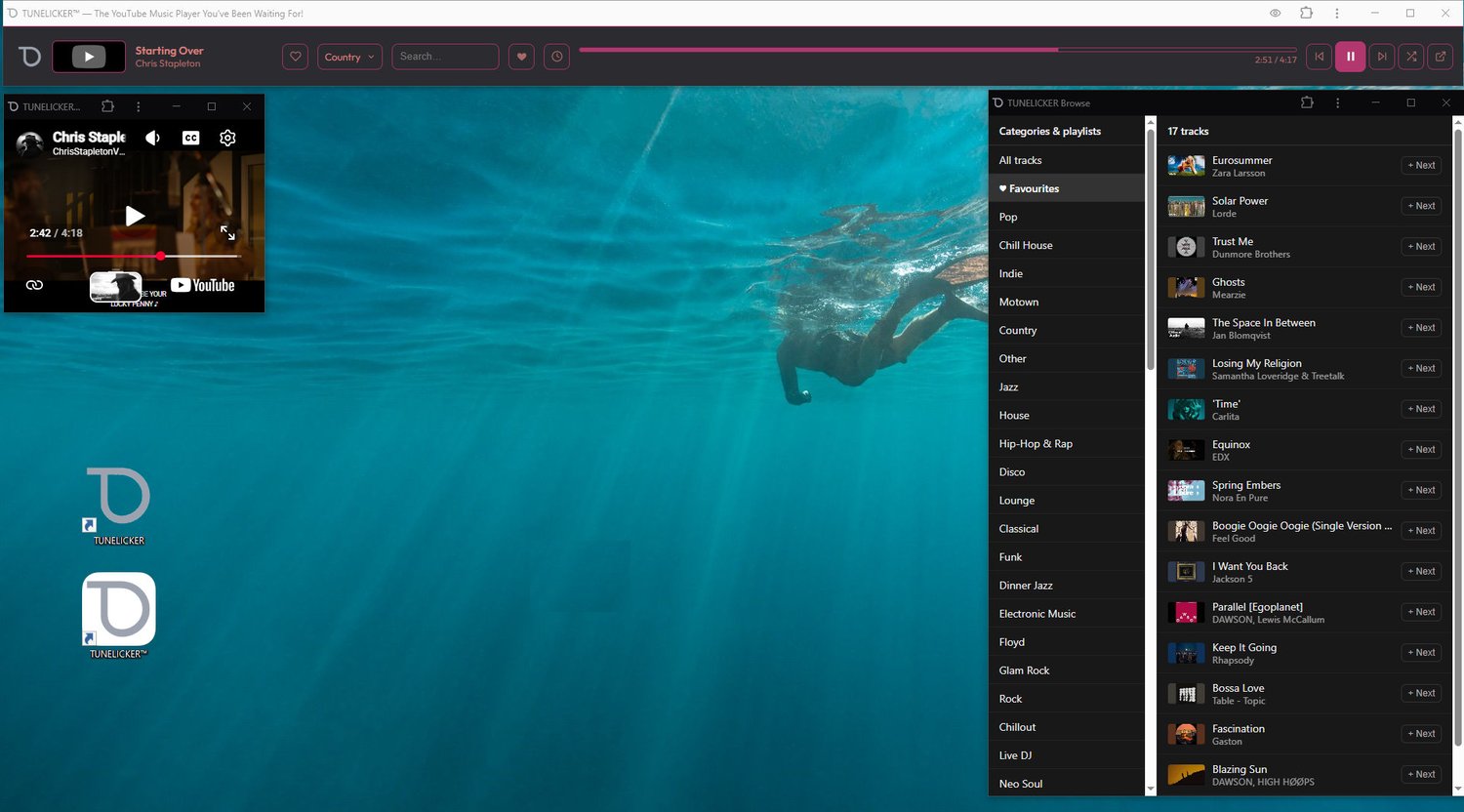Open the TUNELICKER™ desktop shortcut with white tile
This screenshot has height=812, width=1464.
coord(119,615)
